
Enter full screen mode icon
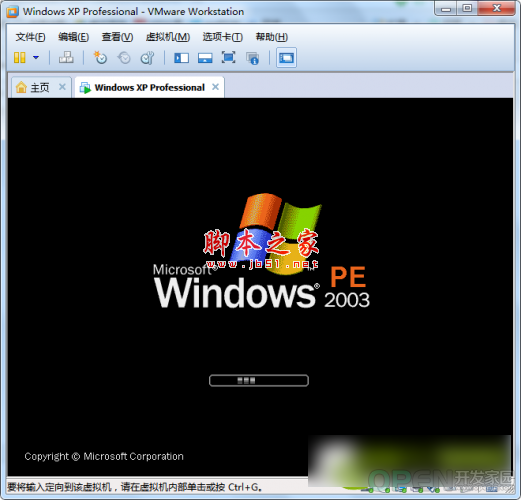coord(229,58)
